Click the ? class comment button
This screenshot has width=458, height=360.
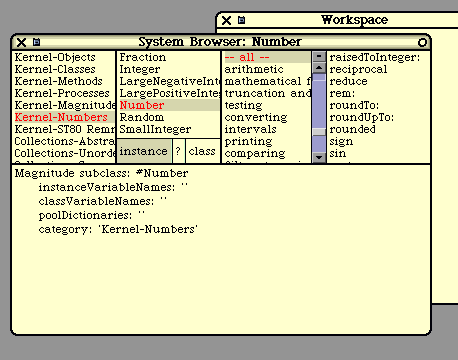click(178, 151)
